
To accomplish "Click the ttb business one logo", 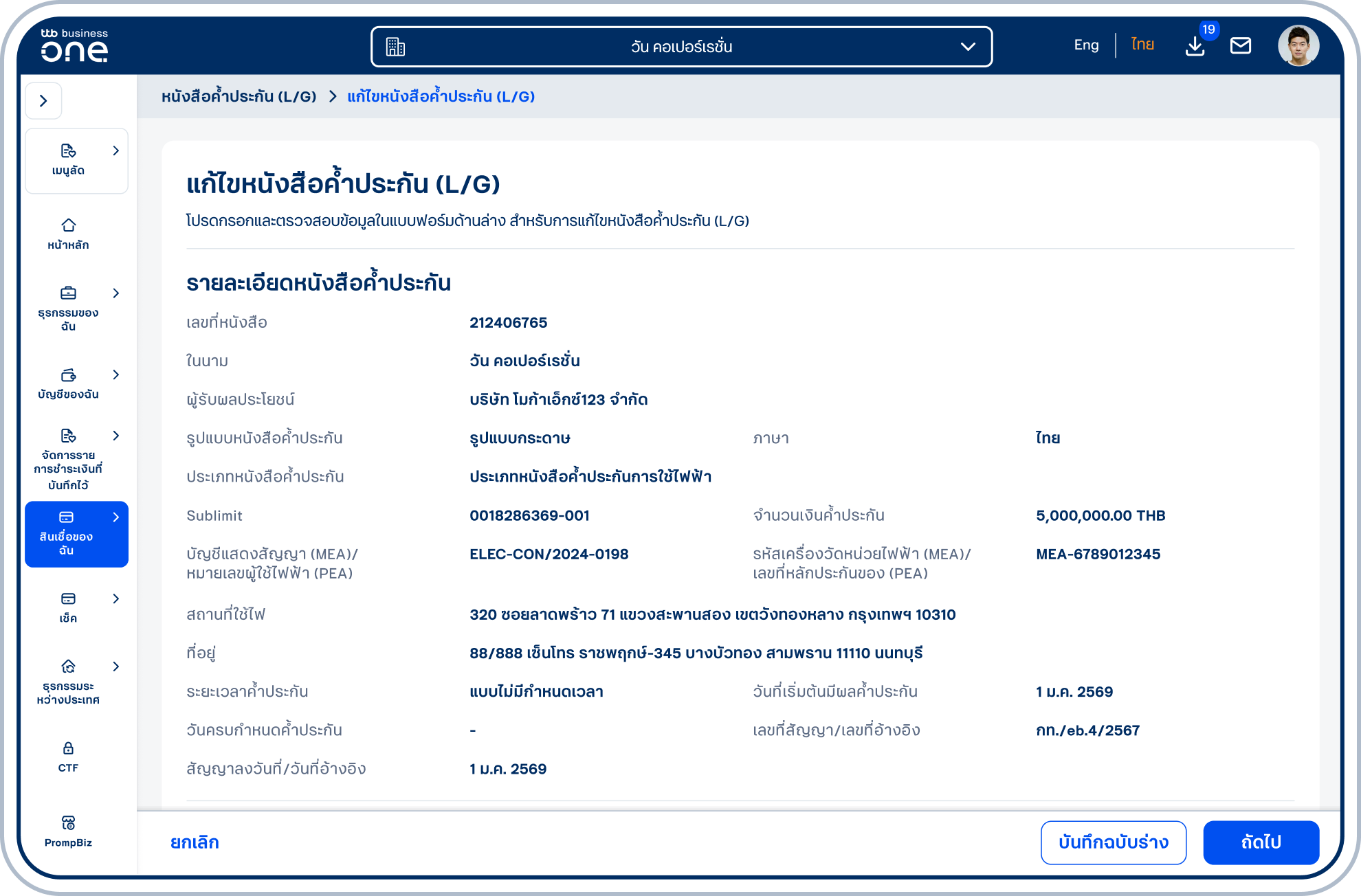I will [x=74, y=45].
